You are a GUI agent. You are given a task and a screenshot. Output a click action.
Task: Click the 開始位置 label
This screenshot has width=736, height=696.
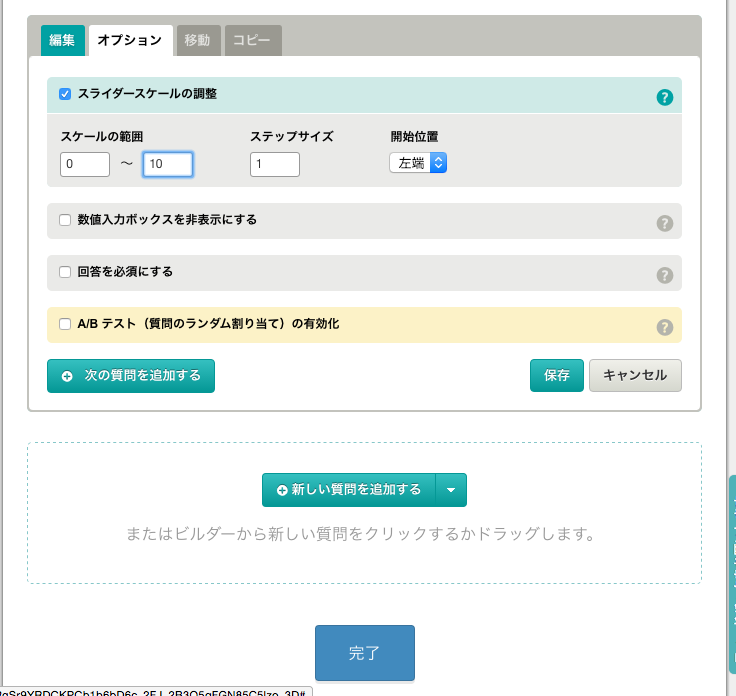414,137
